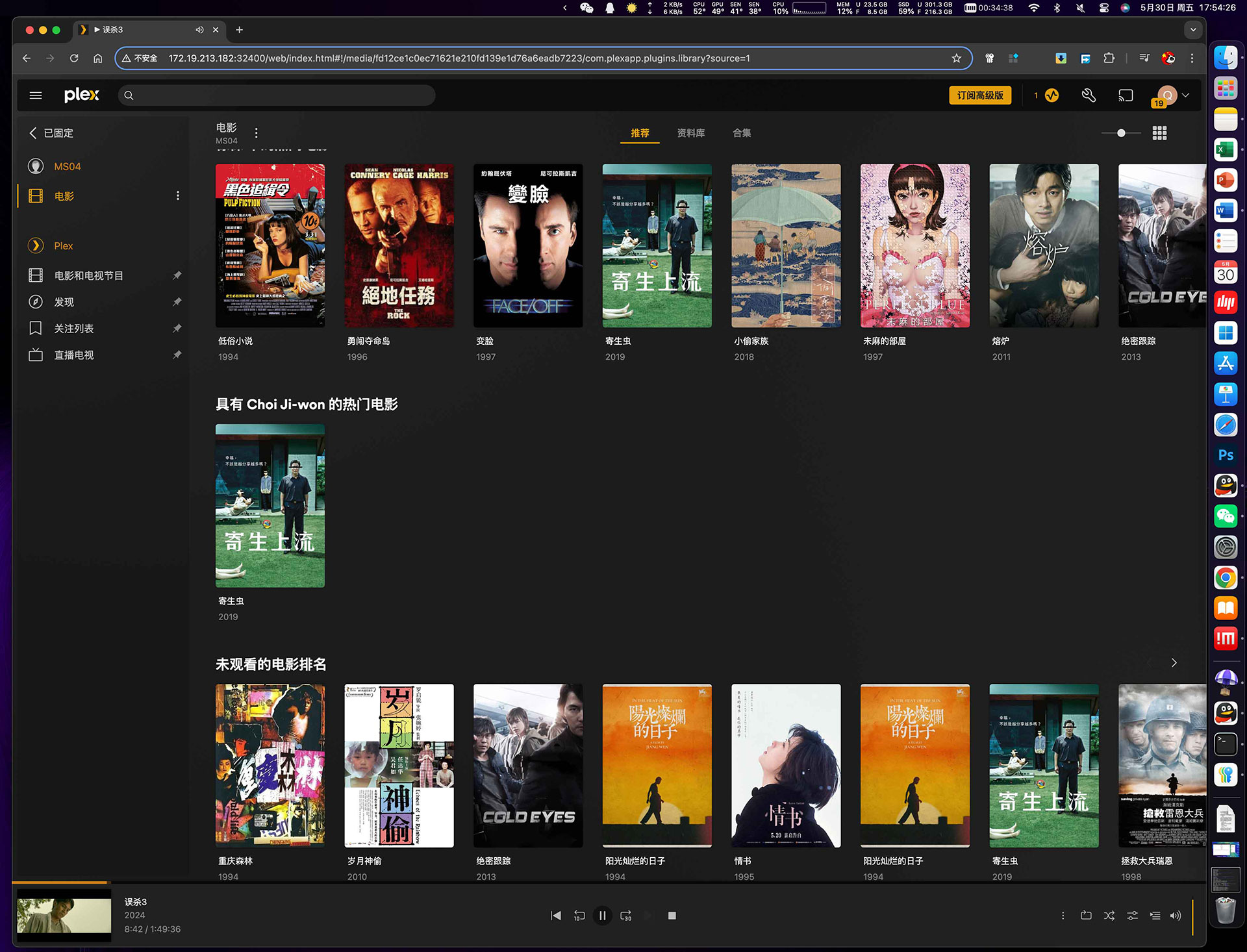This screenshot has width=1247, height=952.
Task: Open the activity status indicator
Action: coord(1052,95)
